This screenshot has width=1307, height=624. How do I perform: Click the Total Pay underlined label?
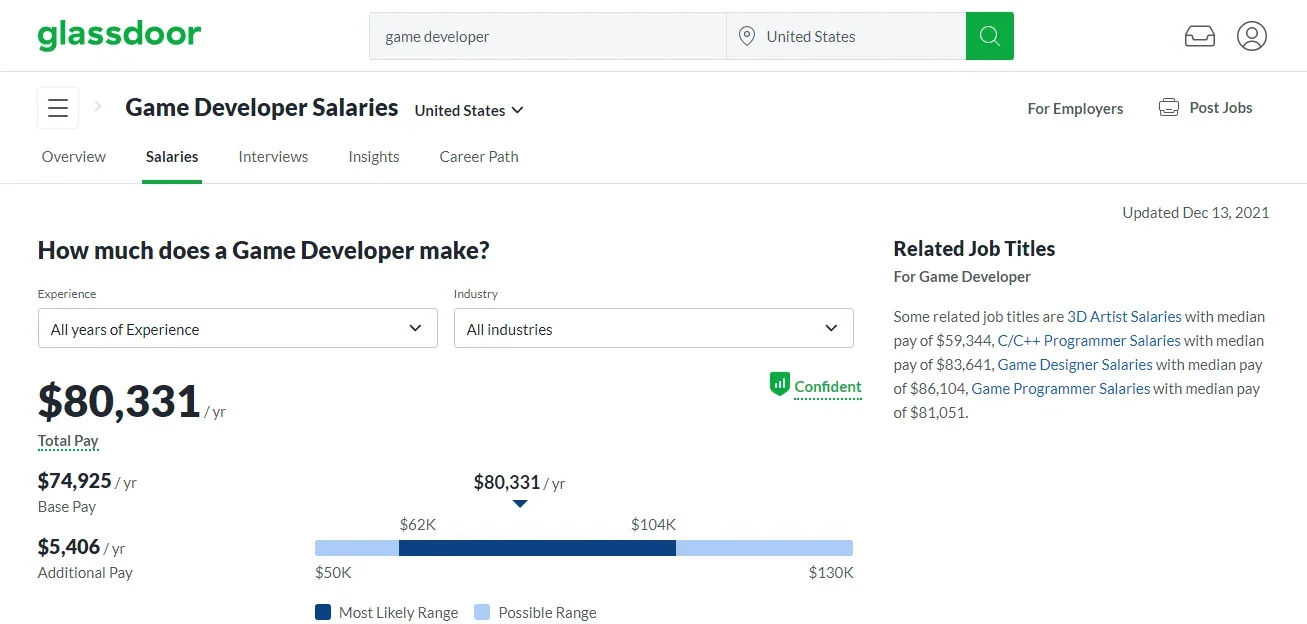[x=68, y=441]
